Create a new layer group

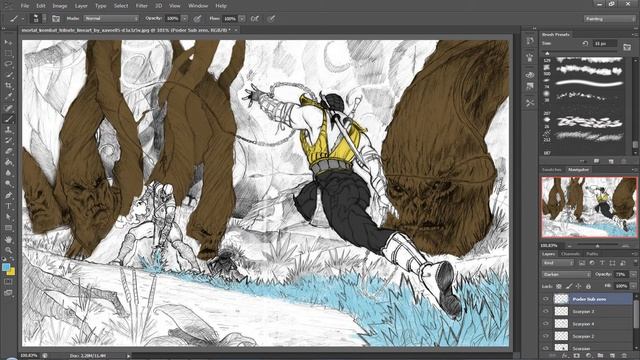(600, 356)
